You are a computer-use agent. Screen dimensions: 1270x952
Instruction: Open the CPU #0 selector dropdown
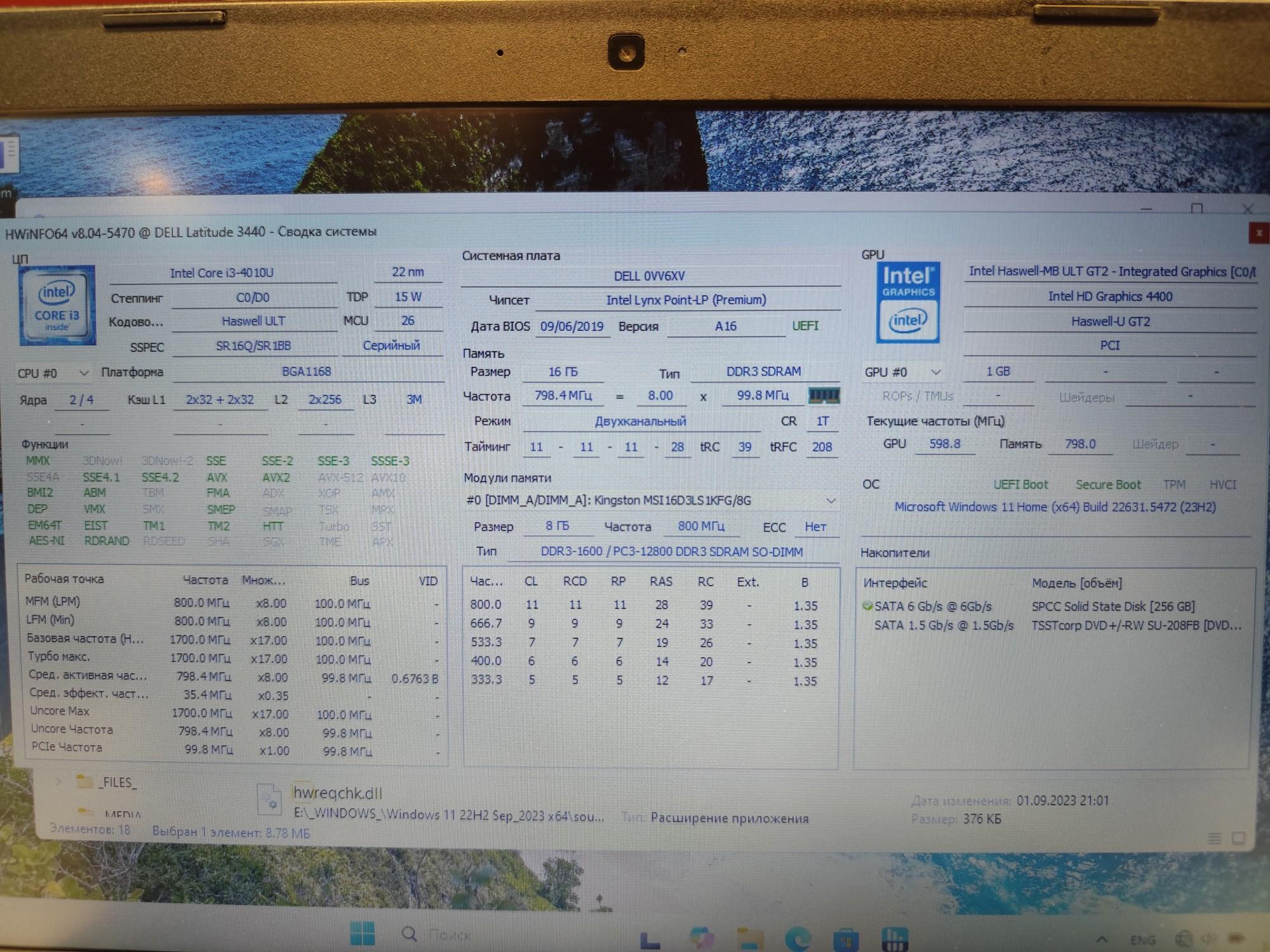53,373
